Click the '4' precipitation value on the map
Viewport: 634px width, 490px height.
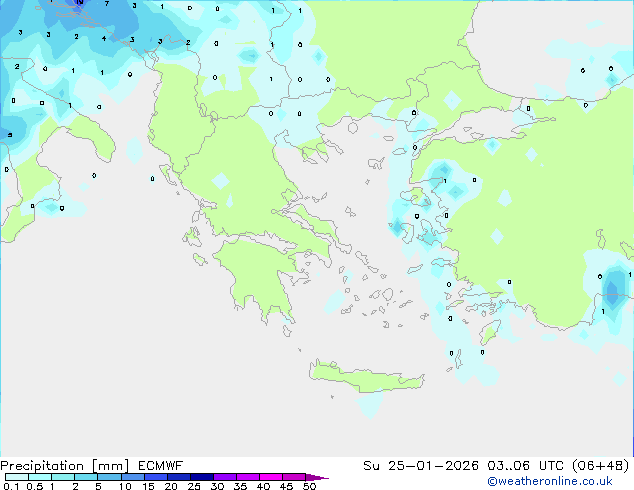[x=104, y=38]
